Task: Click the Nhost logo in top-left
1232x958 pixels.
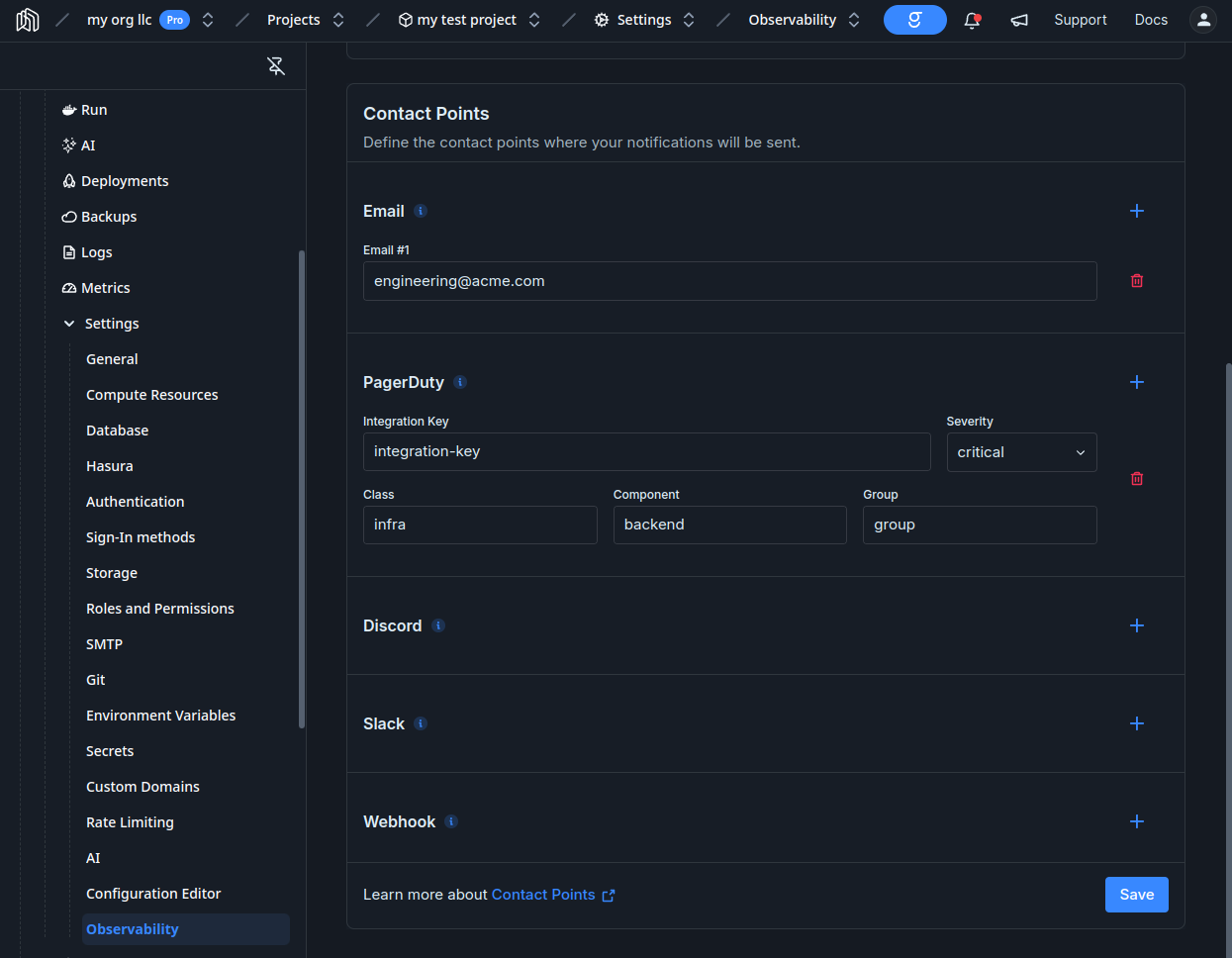Action: pos(28,20)
